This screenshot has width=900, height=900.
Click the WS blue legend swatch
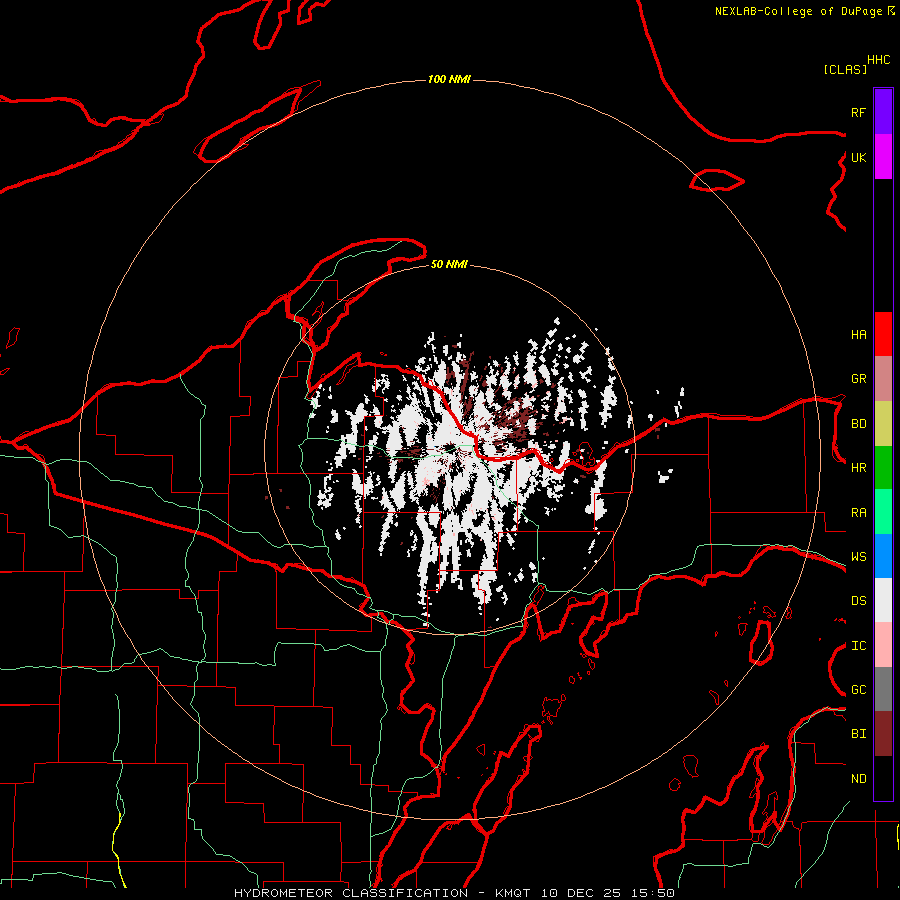tap(883, 556)
